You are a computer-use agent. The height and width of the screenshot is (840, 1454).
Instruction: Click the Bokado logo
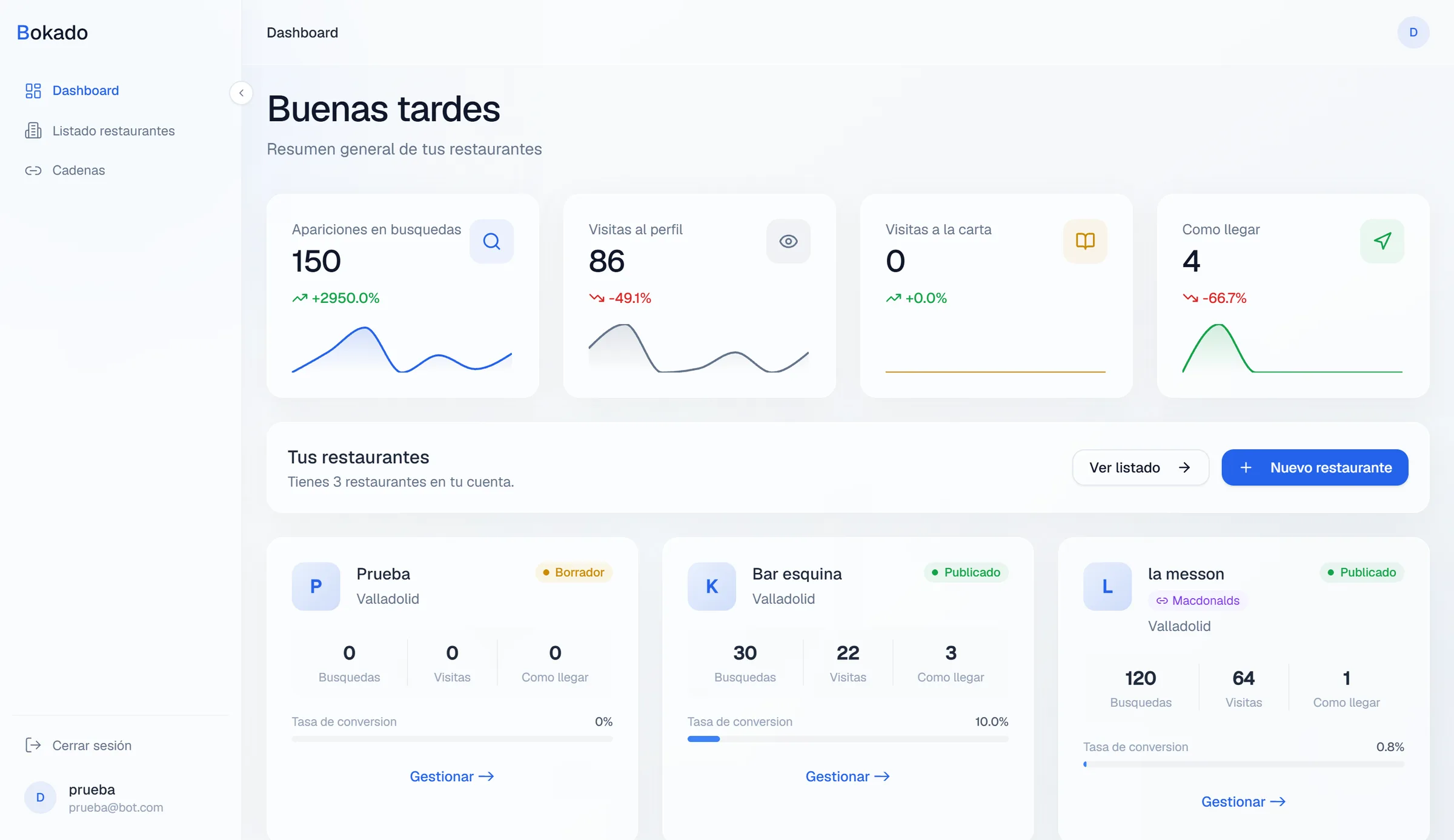(x=52, y=33)
